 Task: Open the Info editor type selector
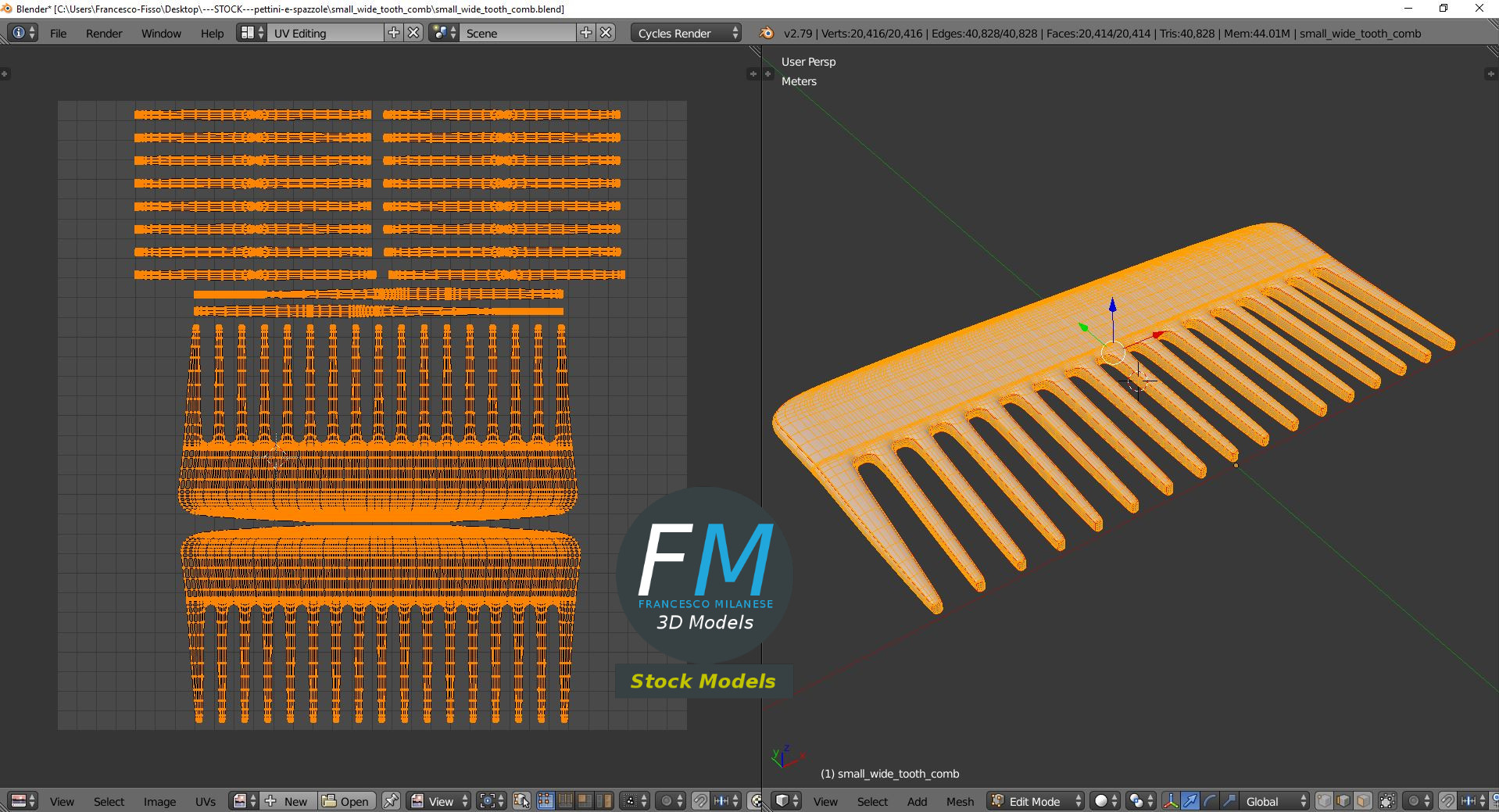(x=23, y=33)
